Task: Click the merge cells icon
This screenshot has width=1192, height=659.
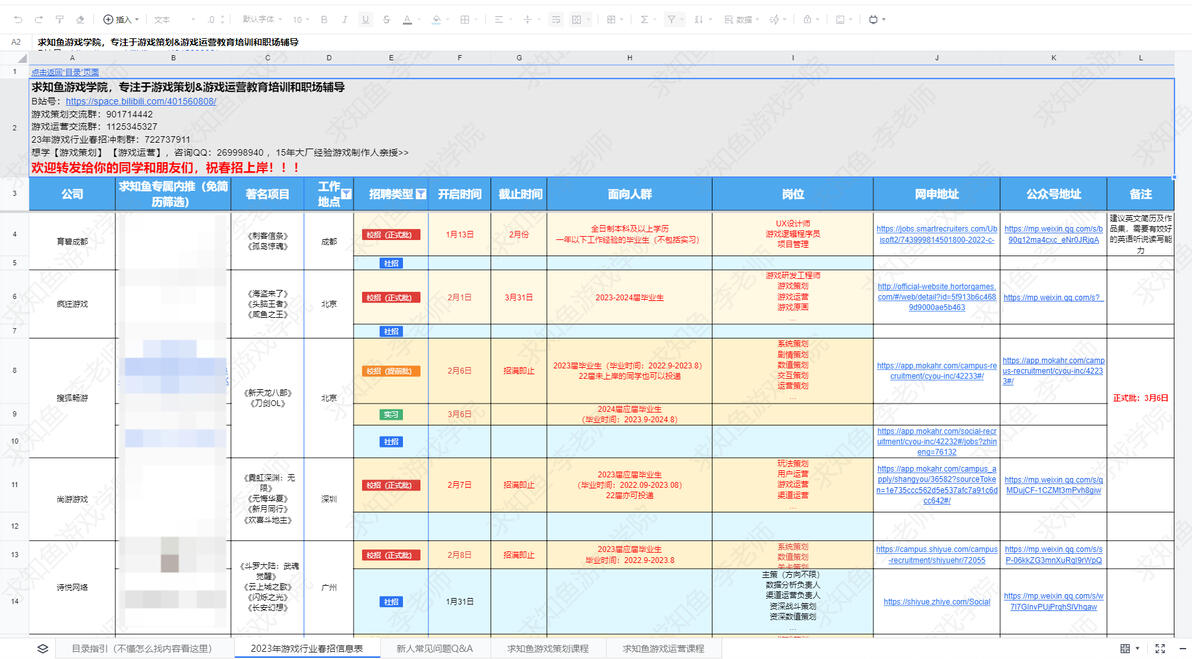Action: tap(577, 20)
